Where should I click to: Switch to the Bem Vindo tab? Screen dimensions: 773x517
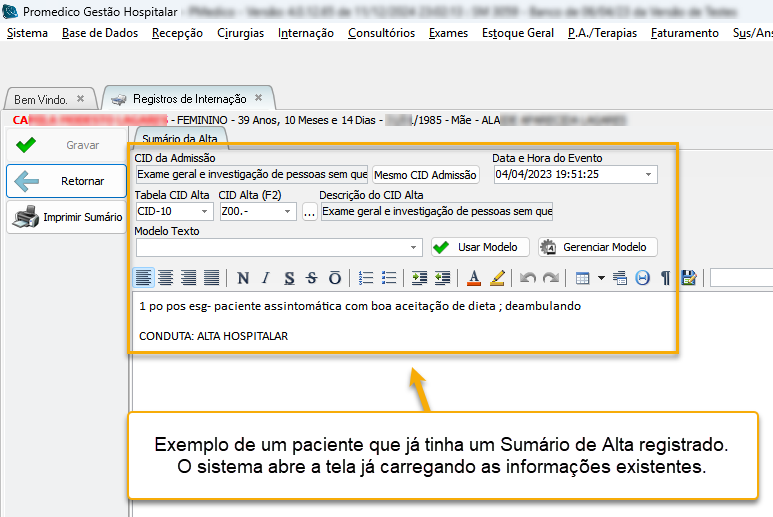[41, 99]
